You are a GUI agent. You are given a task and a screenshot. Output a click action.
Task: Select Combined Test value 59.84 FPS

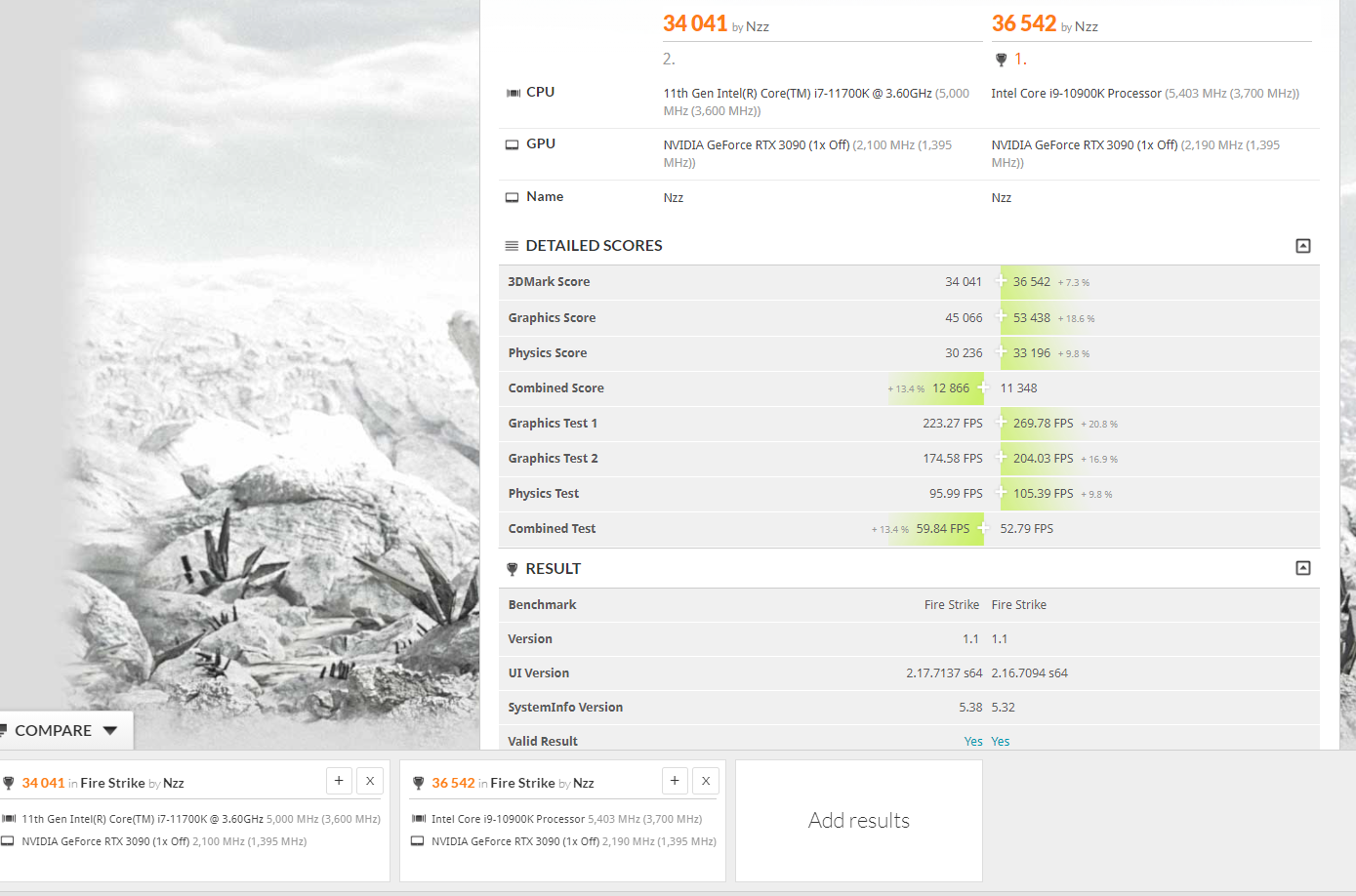(943, 529)
